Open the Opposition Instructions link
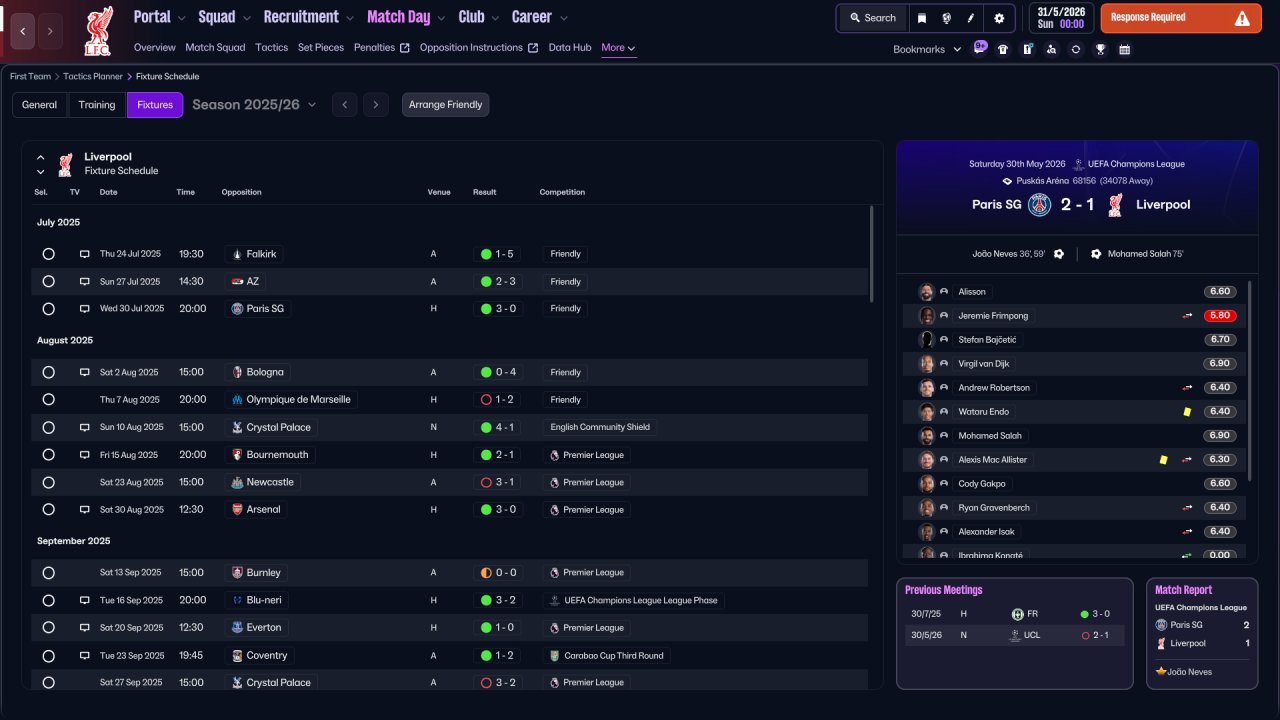 click(x=478, y=47)
